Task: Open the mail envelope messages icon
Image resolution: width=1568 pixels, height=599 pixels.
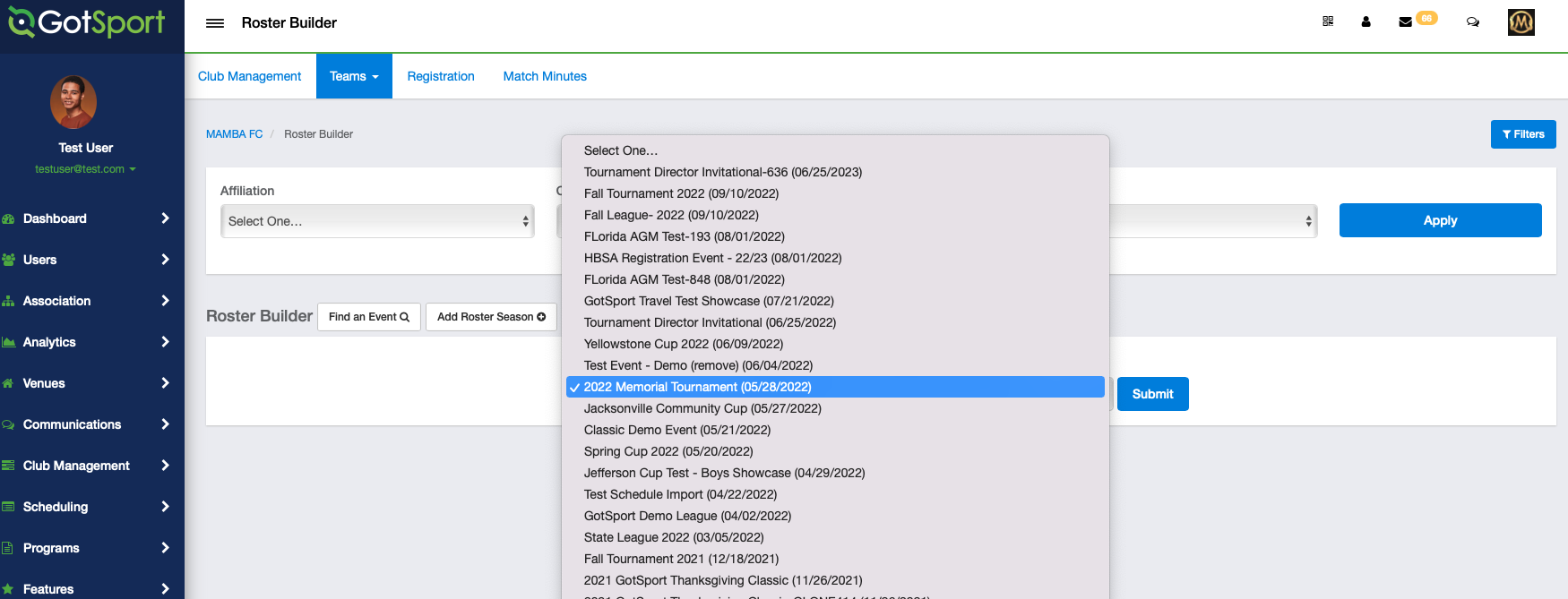Action: tap(1405, 21)
